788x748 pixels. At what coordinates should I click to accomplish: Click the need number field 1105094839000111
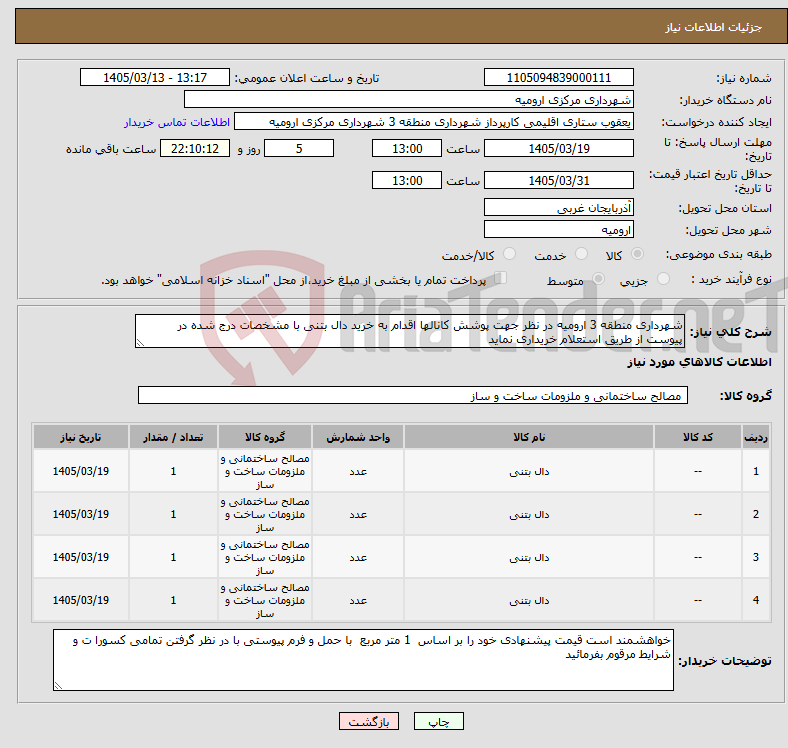[x=558, y=77]
